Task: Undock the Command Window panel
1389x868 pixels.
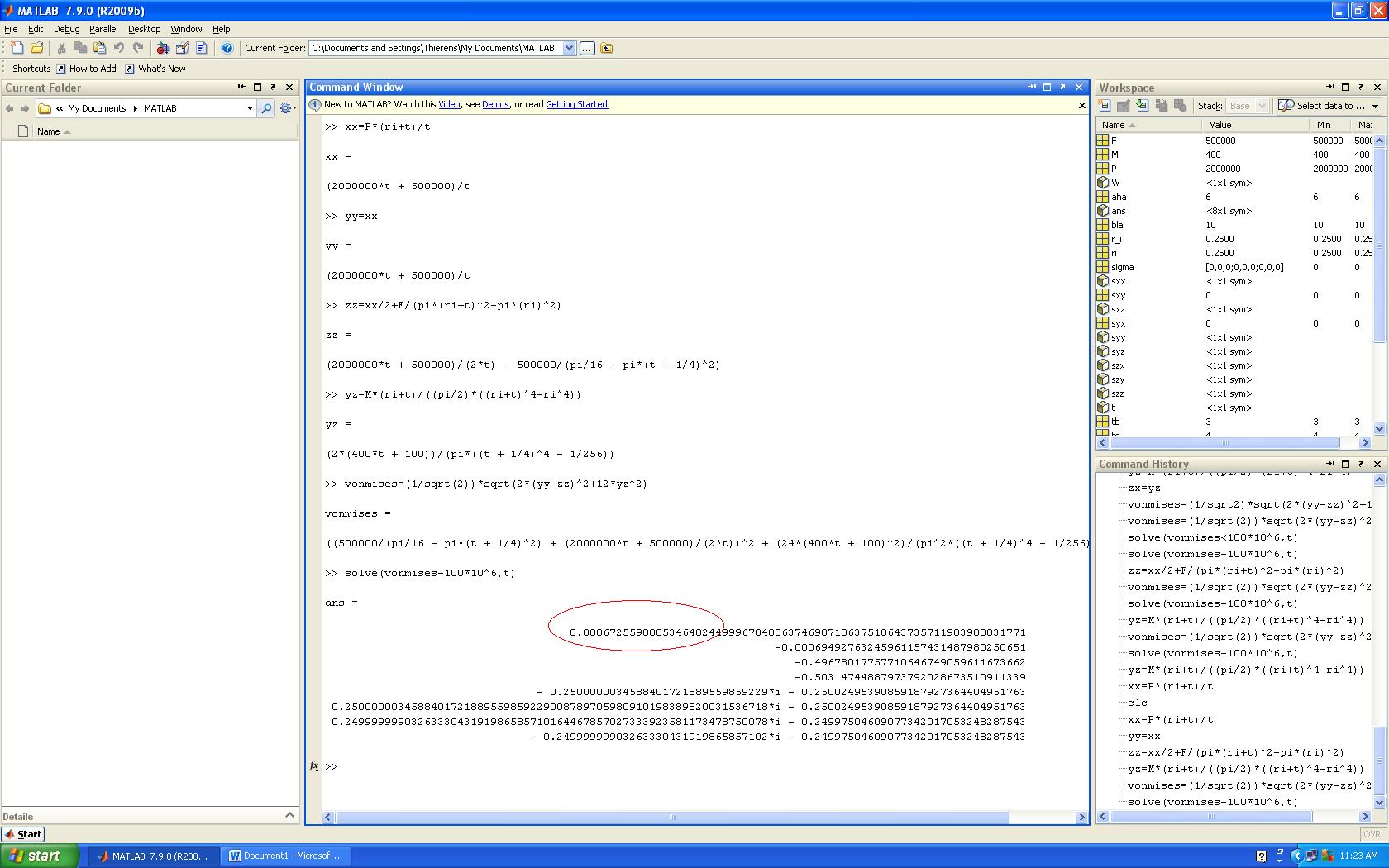Action: point(1063,87)
